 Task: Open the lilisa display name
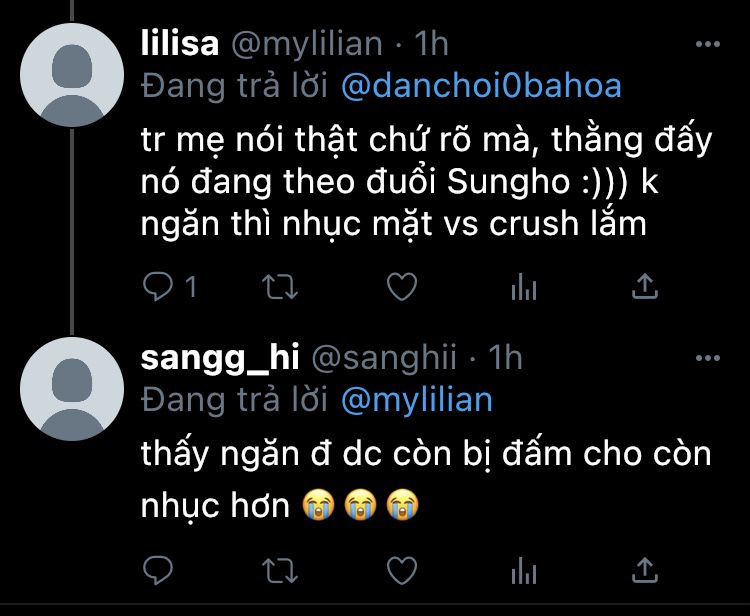(180, 44)
